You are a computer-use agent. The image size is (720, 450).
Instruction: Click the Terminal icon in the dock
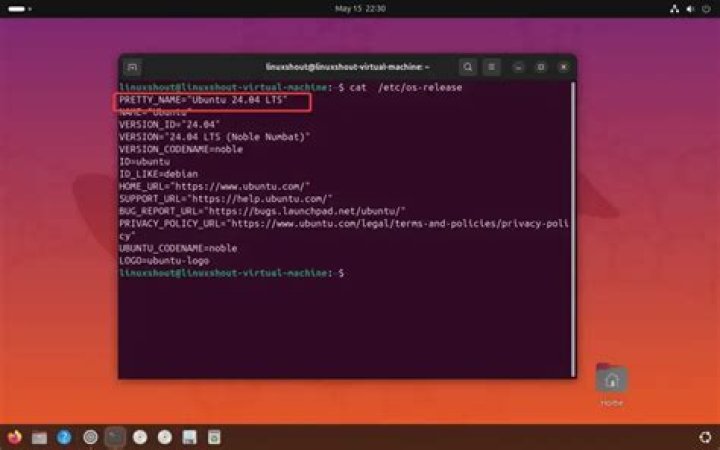pos(115,437)
